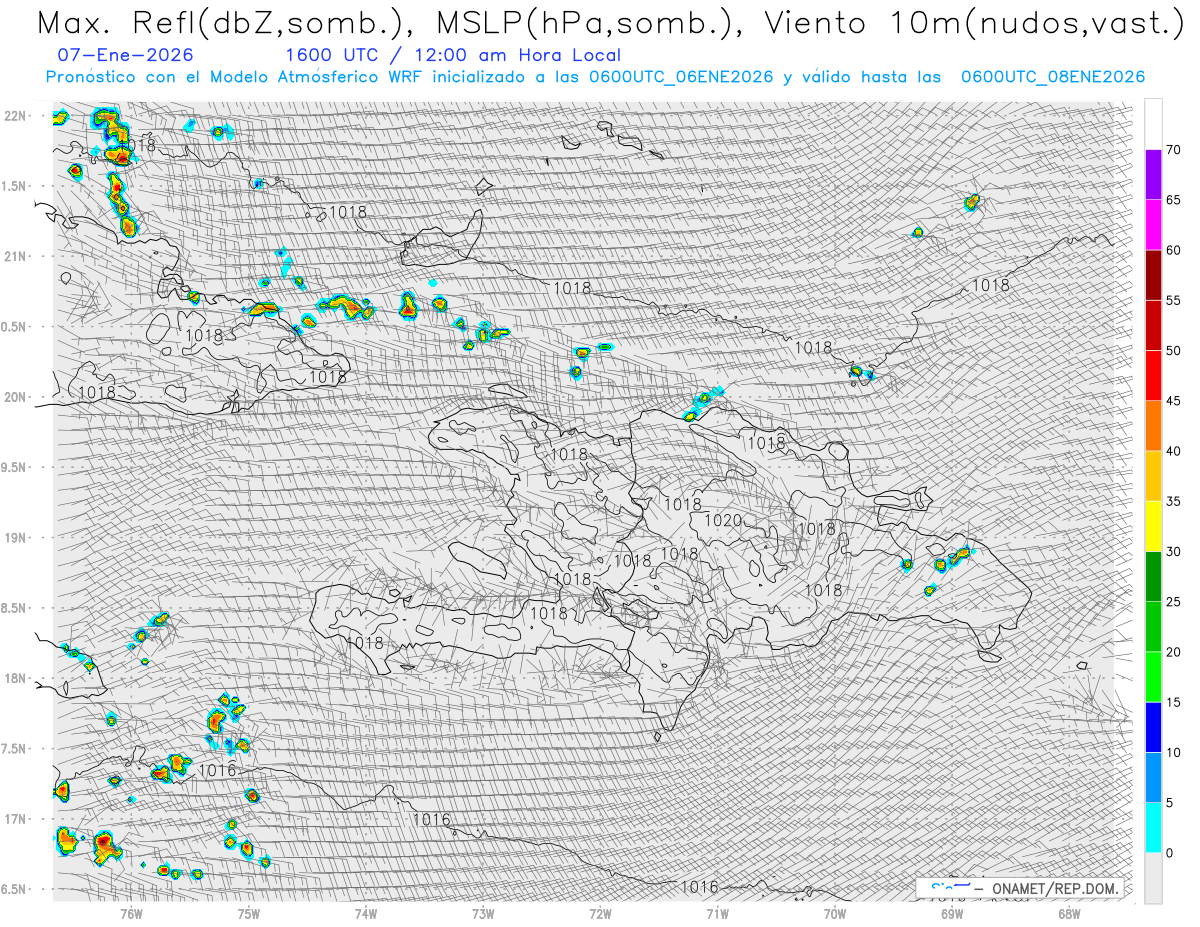Image resolution: width=1200 pixels, height=927 pixels.
Task: Click the '21N' latitude axis label
Action: click(x=14, y=256)
